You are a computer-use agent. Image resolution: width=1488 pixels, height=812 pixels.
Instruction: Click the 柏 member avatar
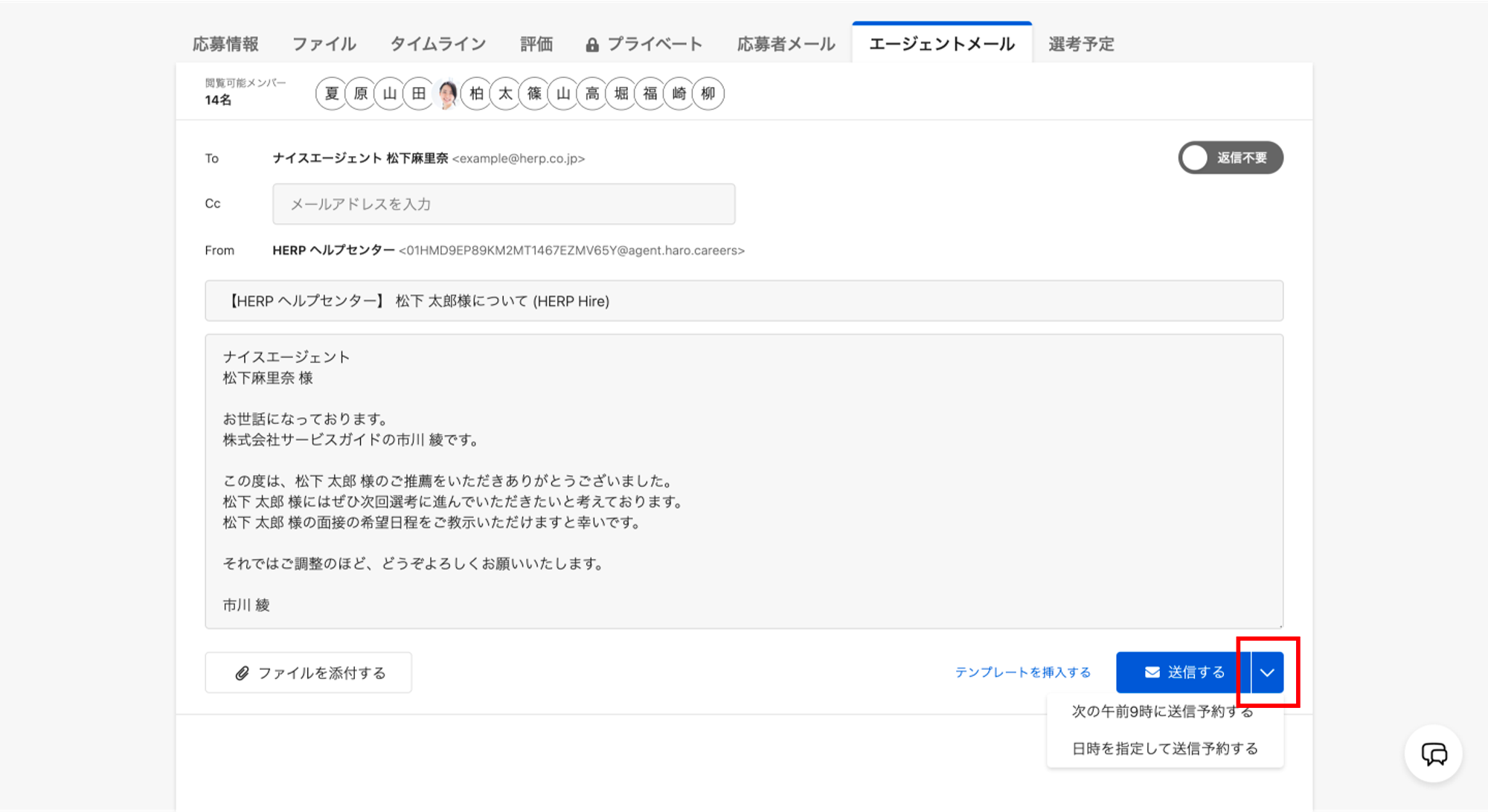tap(477, 94)
